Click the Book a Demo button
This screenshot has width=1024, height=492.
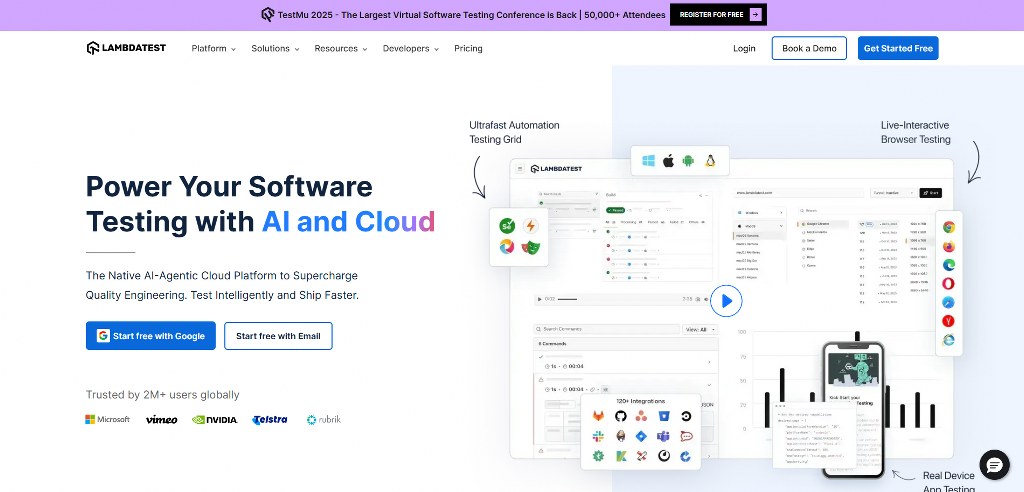[x=809, y=48]
